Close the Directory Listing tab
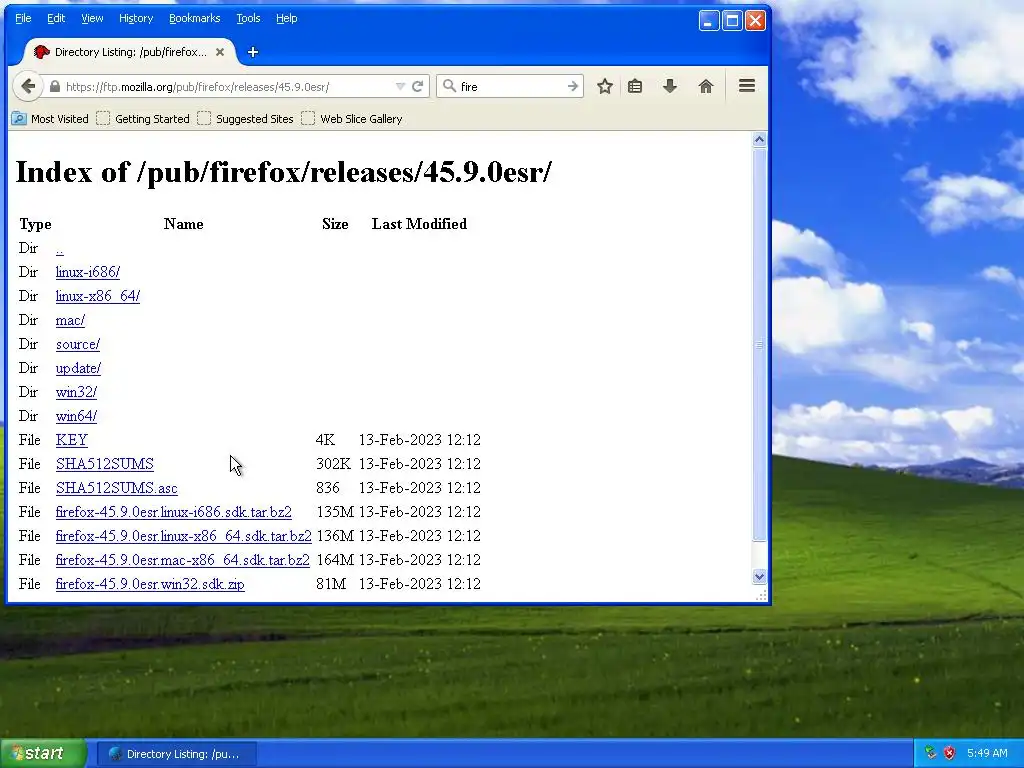This screenshot has width=1024, height=768. 220,52
